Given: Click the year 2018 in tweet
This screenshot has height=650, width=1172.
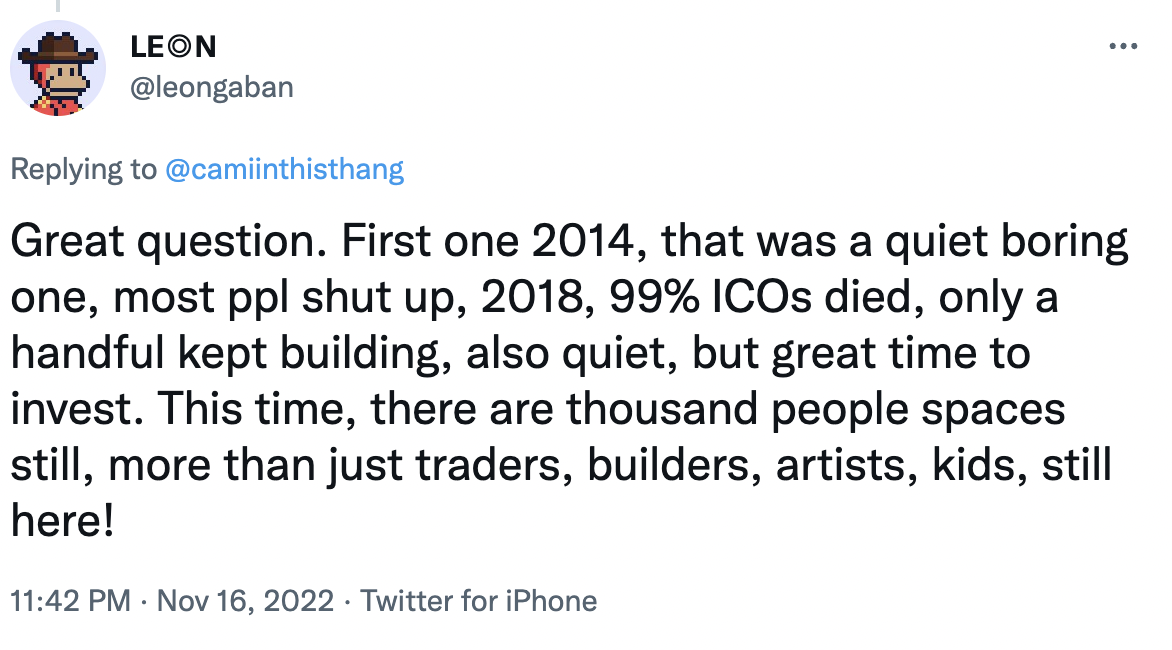Looking at the screenshot, I should pos(531,297).
